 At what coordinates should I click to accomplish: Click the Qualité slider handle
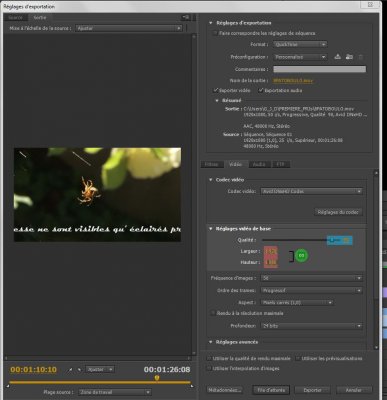pos(332,240)
